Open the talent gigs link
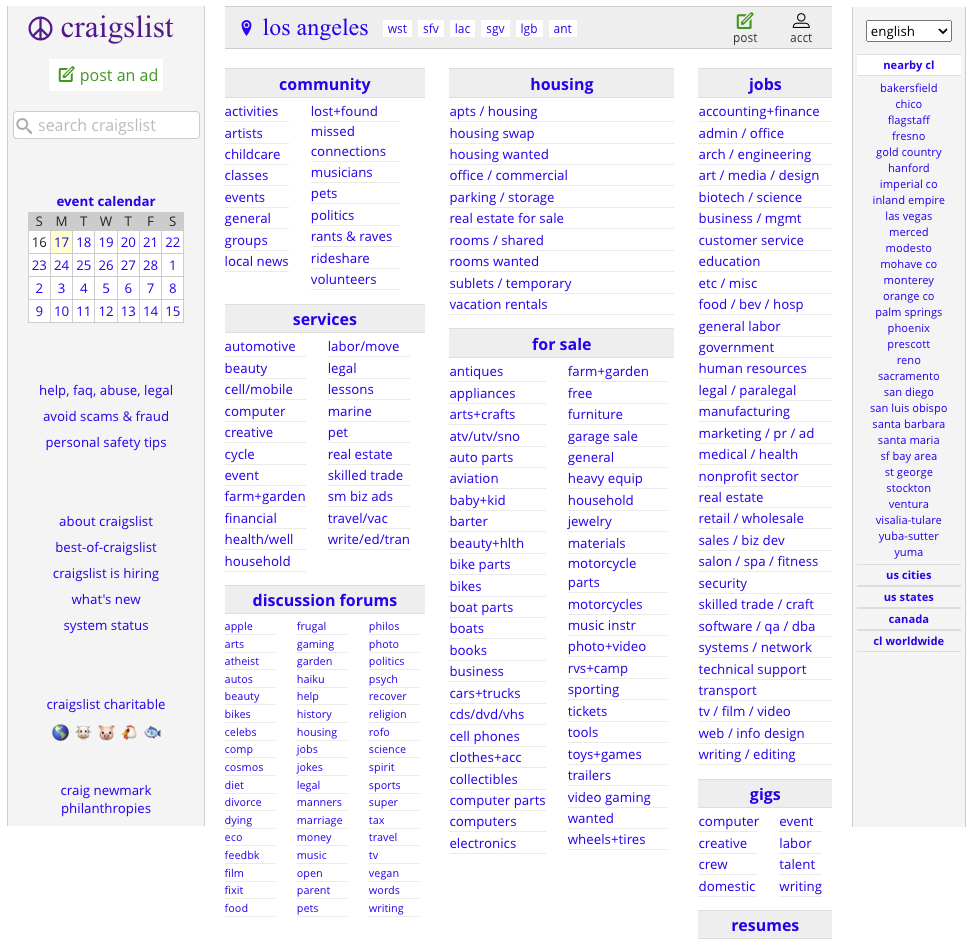 pos(797,864)
